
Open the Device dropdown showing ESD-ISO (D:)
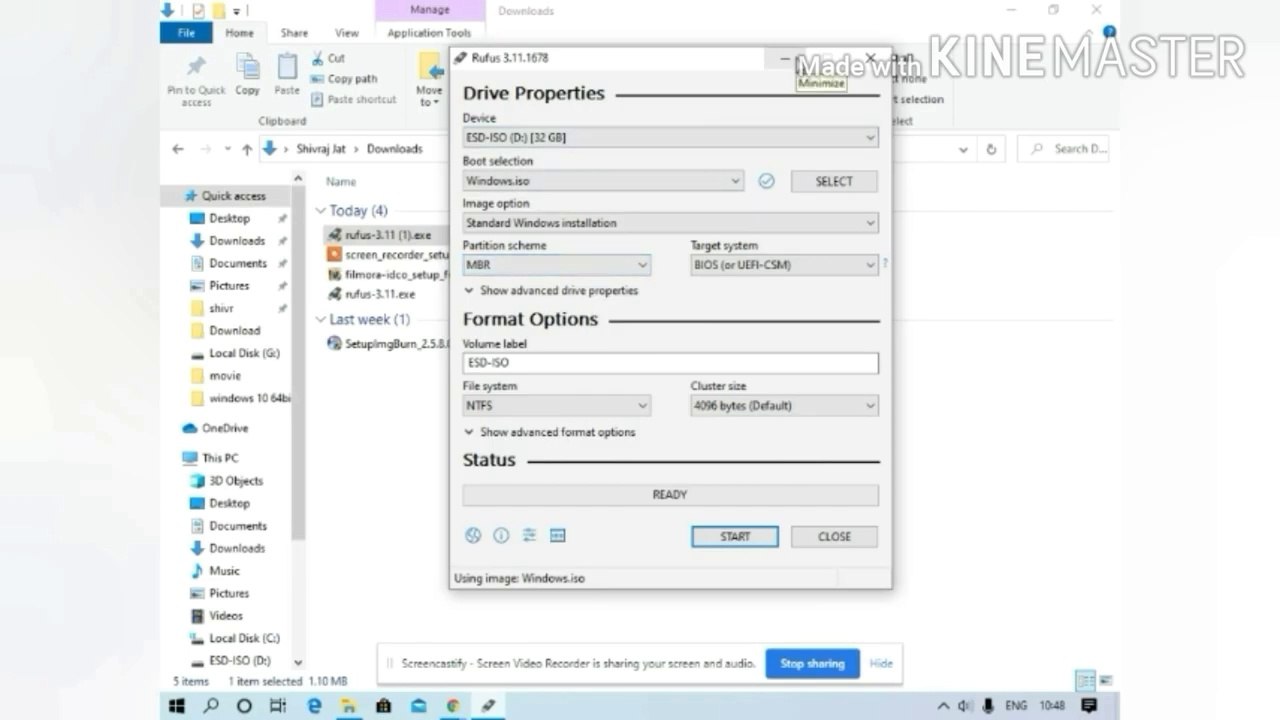670,137
